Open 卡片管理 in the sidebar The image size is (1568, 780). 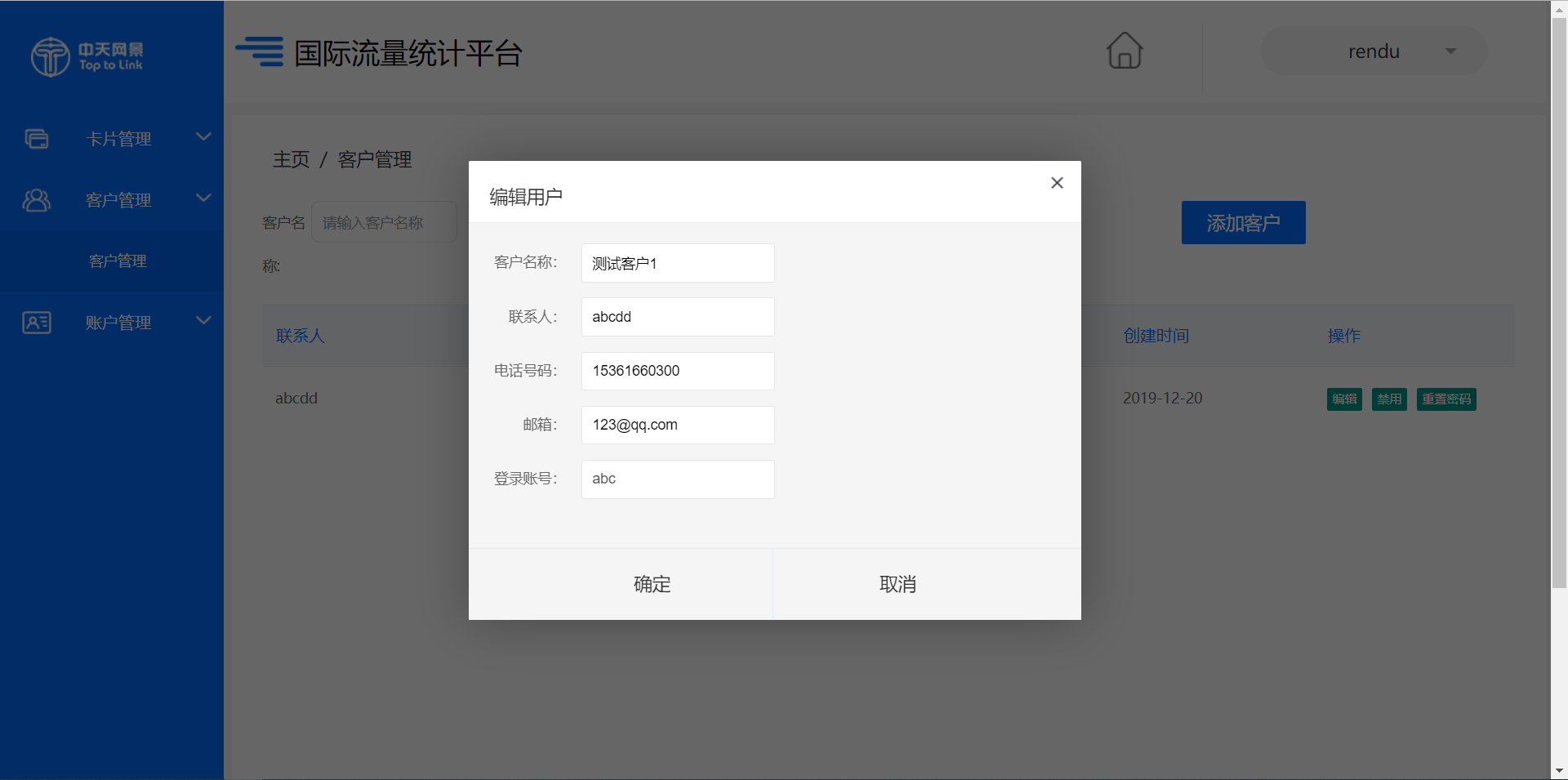tap(112, 139)
